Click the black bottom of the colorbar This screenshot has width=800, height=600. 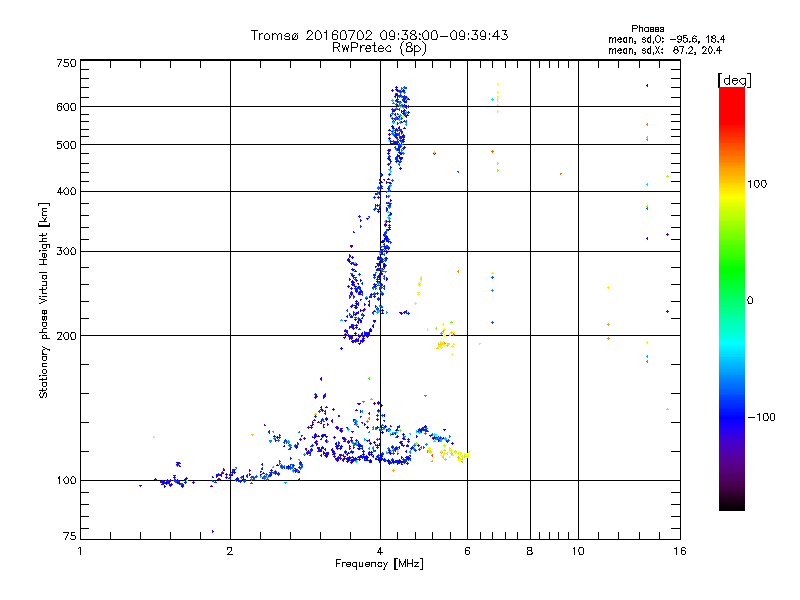732,503
